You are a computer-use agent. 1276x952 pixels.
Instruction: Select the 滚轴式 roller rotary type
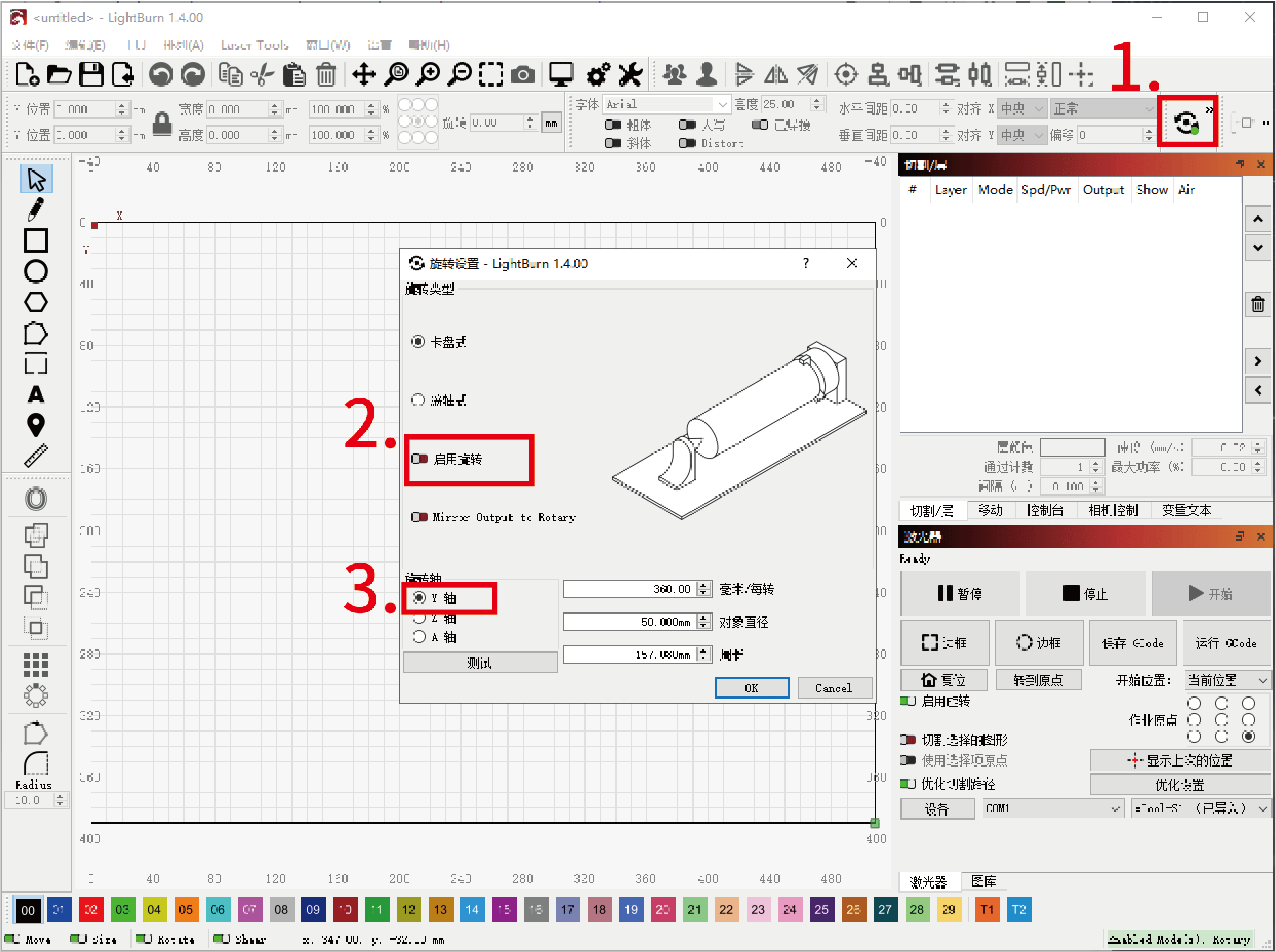click(418, 400)
